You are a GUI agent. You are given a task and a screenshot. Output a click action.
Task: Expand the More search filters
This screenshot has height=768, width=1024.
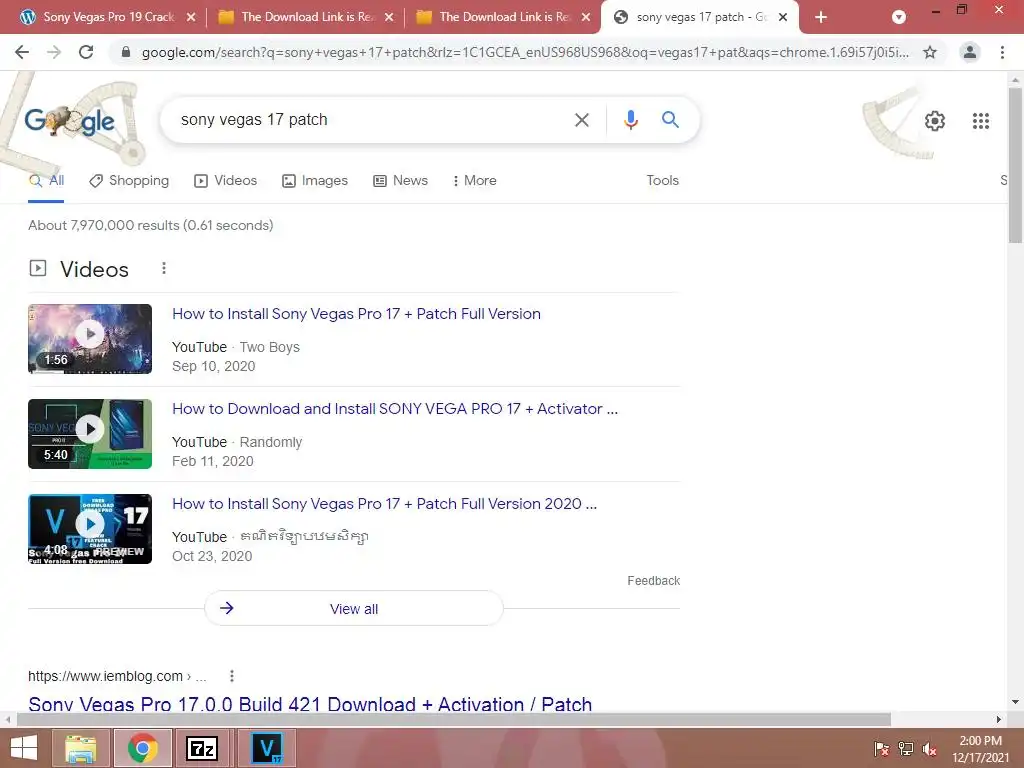[x=475, y=181]
